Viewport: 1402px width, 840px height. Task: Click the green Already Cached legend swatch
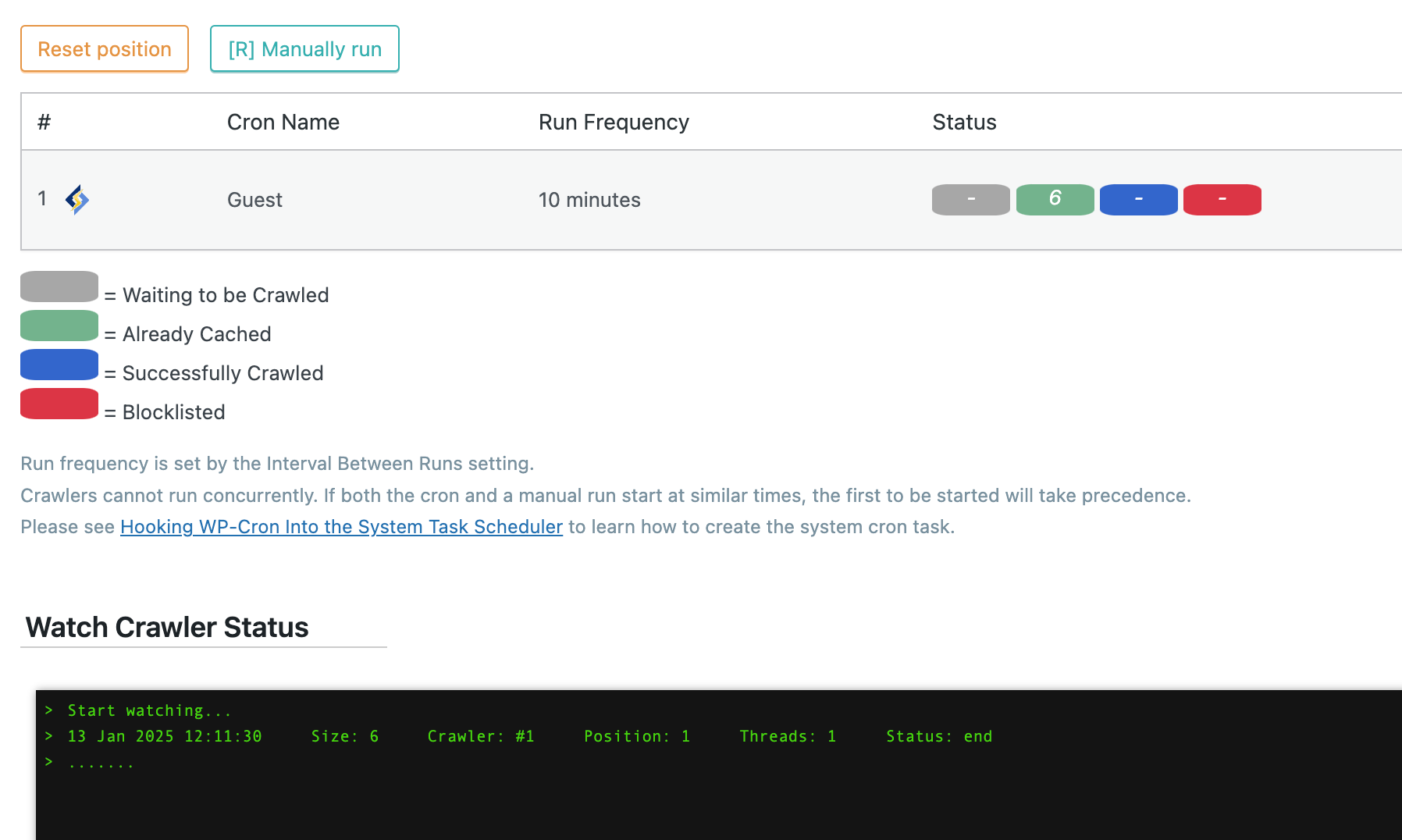[x=59, y=326]
